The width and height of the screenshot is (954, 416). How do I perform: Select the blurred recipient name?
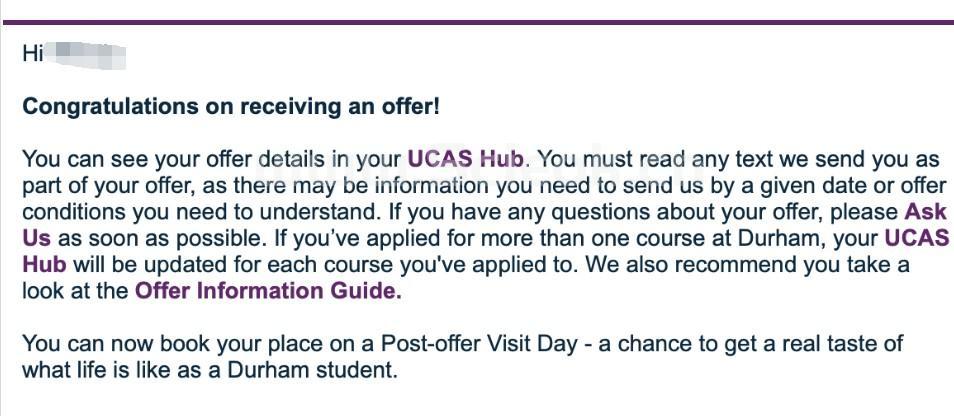[x=88, y=54]
